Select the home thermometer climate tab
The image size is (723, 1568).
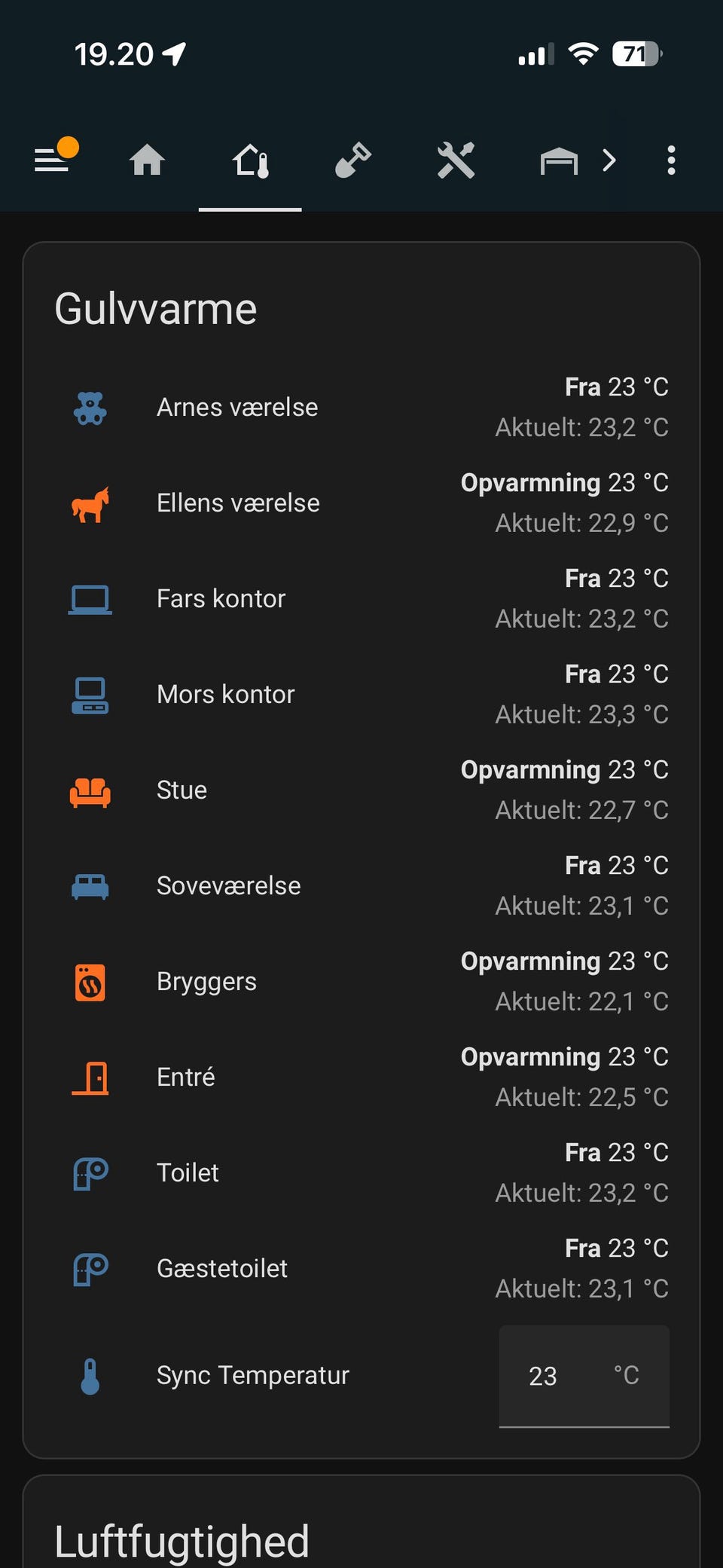(250, 160)
